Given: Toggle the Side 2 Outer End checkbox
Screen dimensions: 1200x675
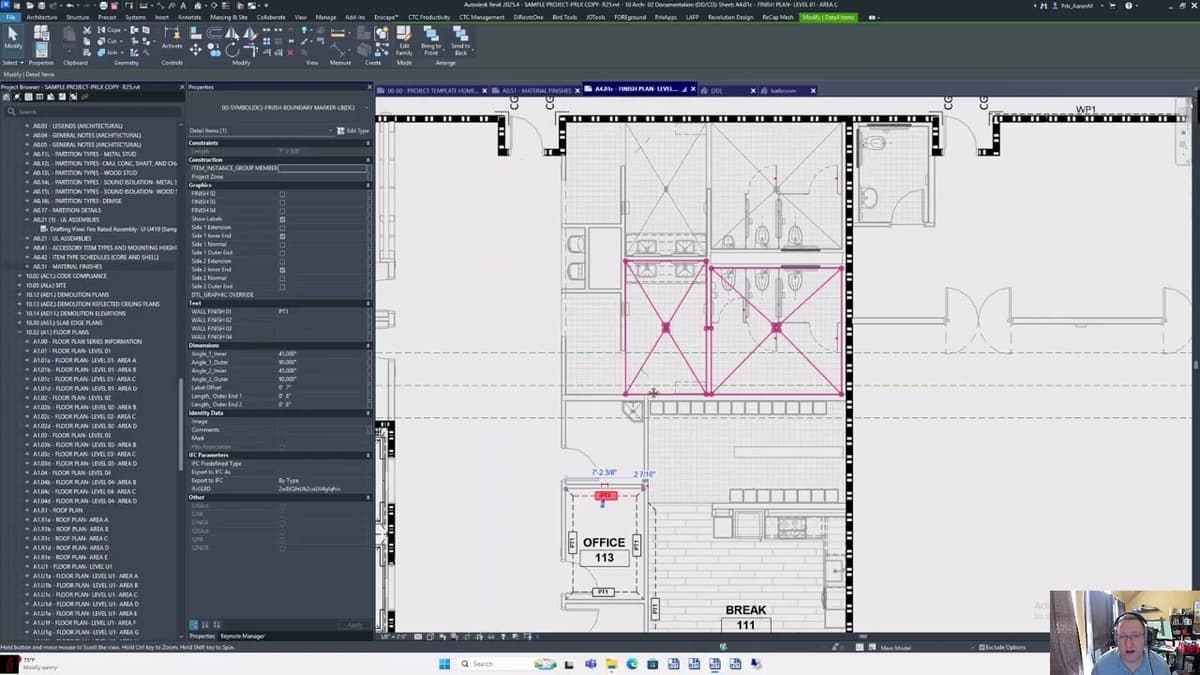Looking at the screenshot, I should click(282, 286).
